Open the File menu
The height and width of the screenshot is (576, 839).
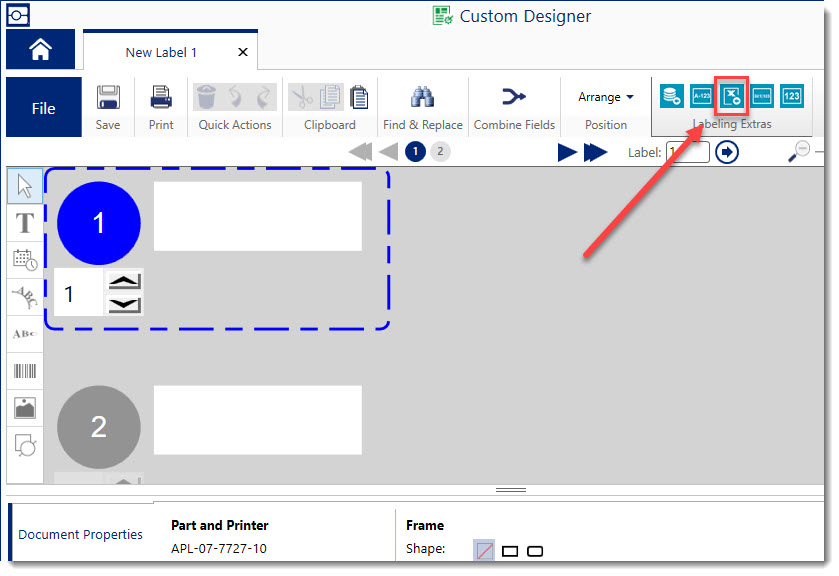coord(43,105)
